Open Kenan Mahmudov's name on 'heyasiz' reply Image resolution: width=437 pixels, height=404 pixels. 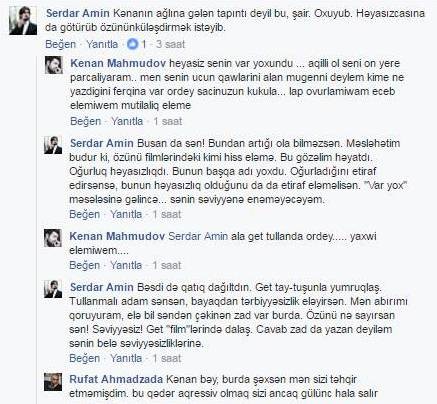[118, 63]
